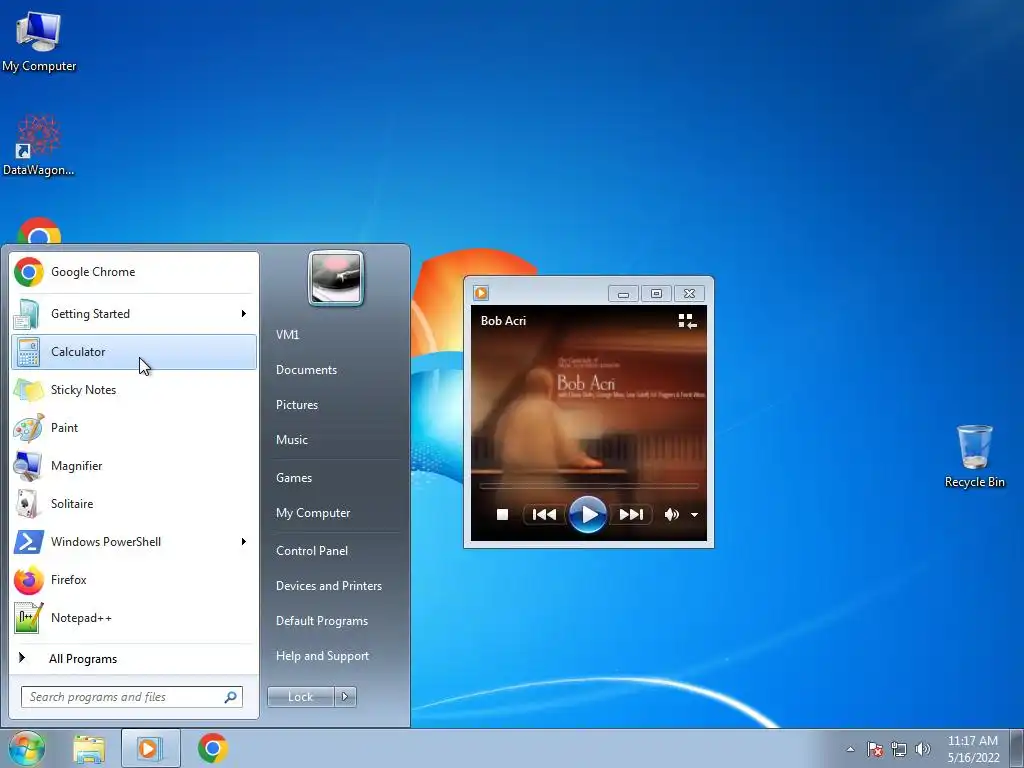Open the volume dropdown arrow in media player
Viewport: 1024px width, 768px height.
[694, 515]
